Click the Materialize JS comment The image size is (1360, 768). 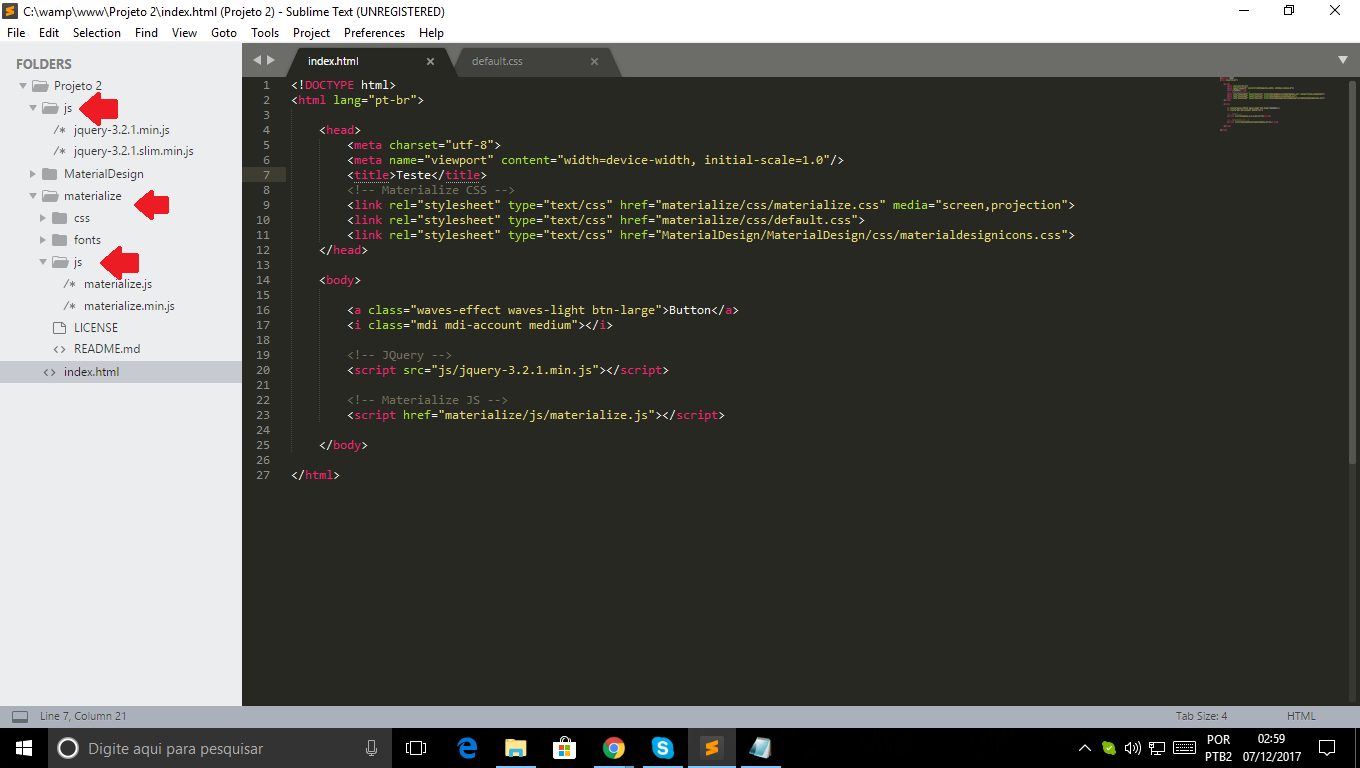click(427, 400)
